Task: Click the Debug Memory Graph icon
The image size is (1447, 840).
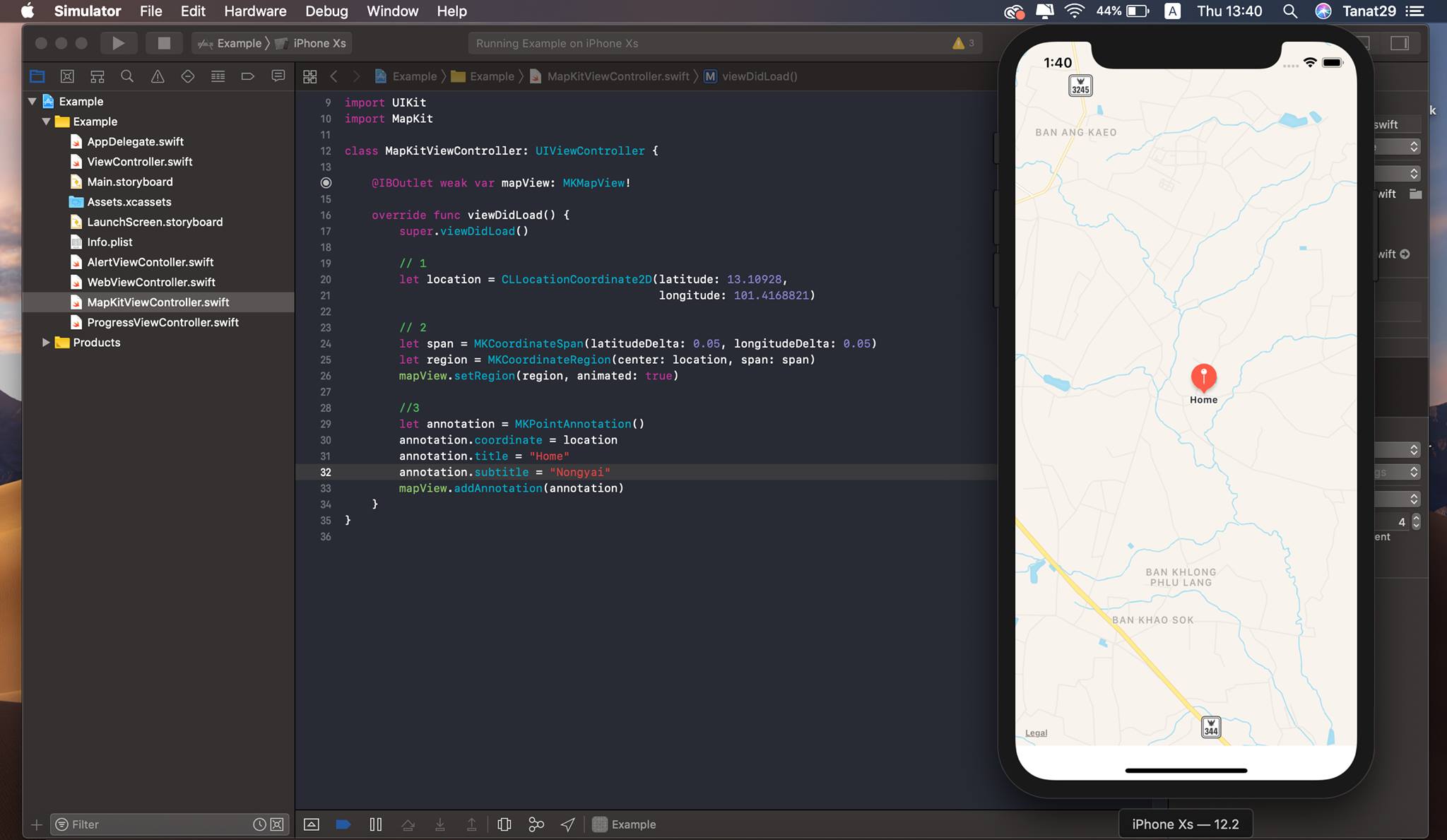Action: 536,824
